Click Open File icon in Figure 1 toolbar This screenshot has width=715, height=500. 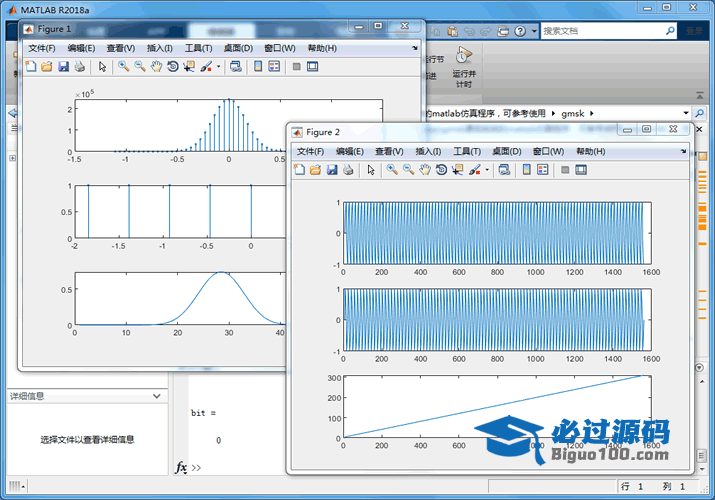(47, 67)
